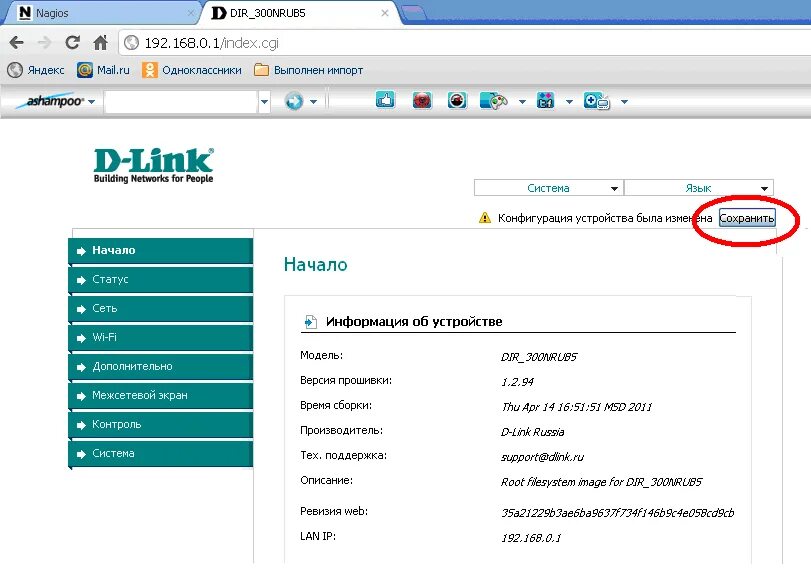The image size is (811, 576).
Task: Expand the TV icon dropdown arrow
Action: tap(624, 102)
